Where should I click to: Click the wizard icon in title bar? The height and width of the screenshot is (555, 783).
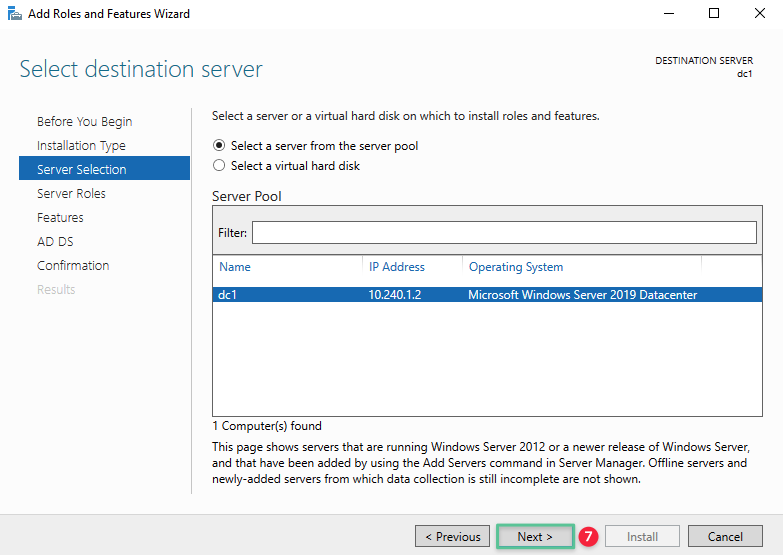[x=14, y=14]
